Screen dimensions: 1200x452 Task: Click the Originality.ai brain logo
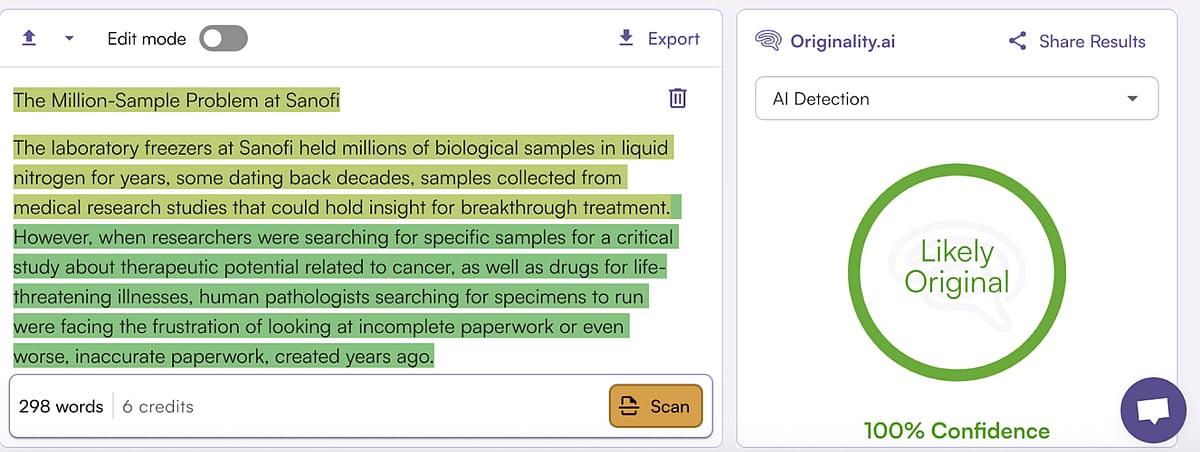(x=768, y=41)
